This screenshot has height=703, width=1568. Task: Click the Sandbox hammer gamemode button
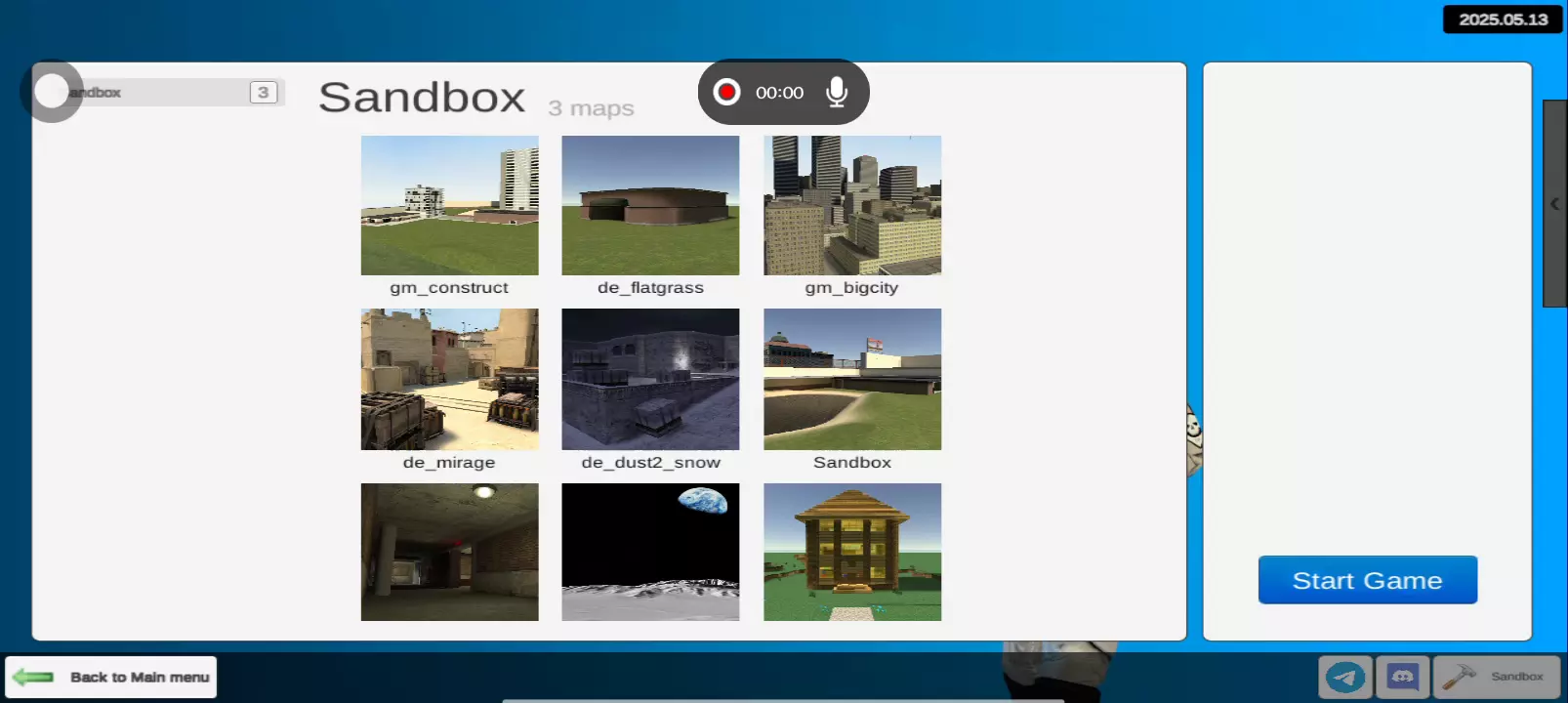click(1496, 677)
